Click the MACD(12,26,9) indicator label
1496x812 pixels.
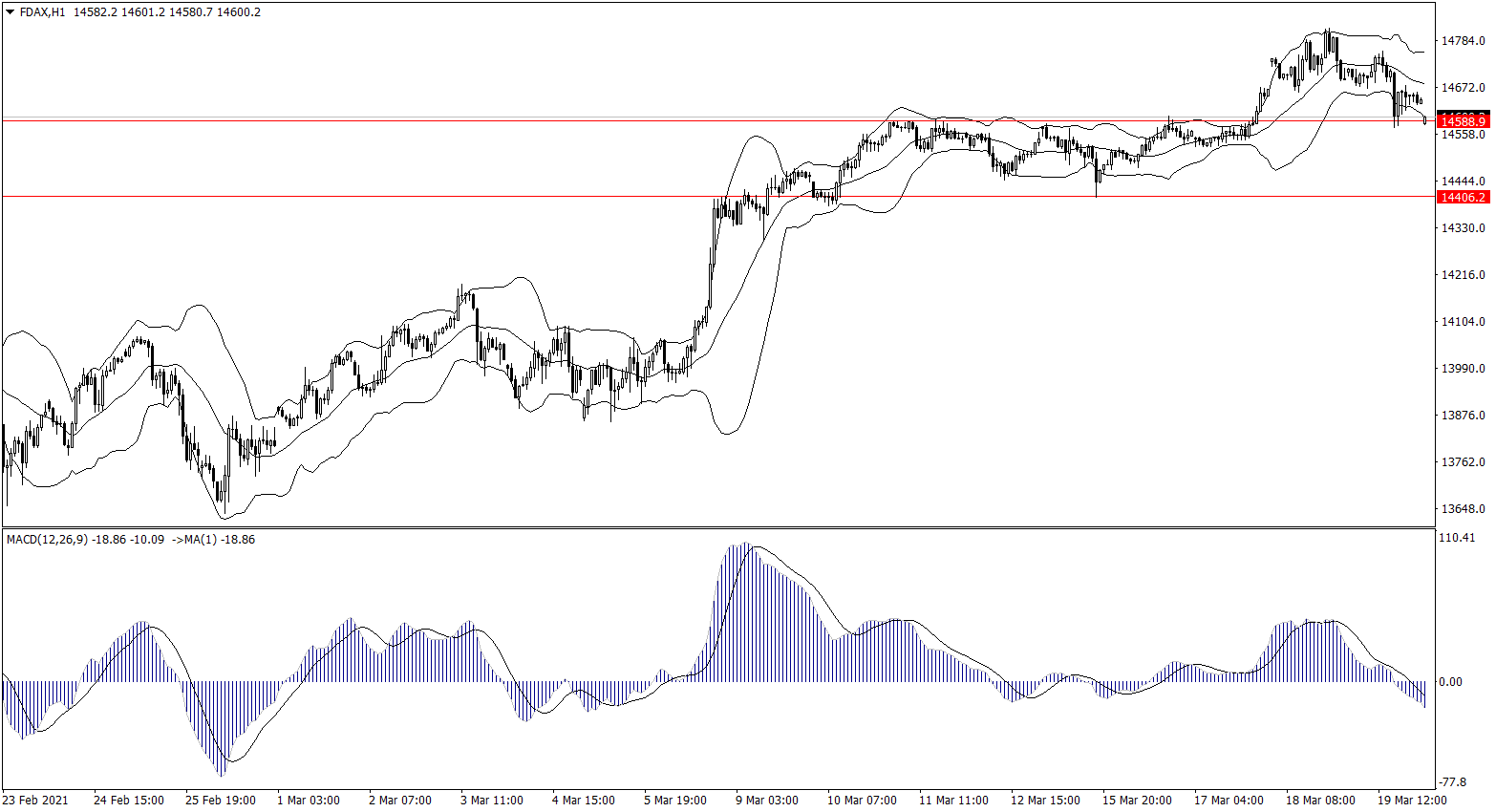click(47, 540)
